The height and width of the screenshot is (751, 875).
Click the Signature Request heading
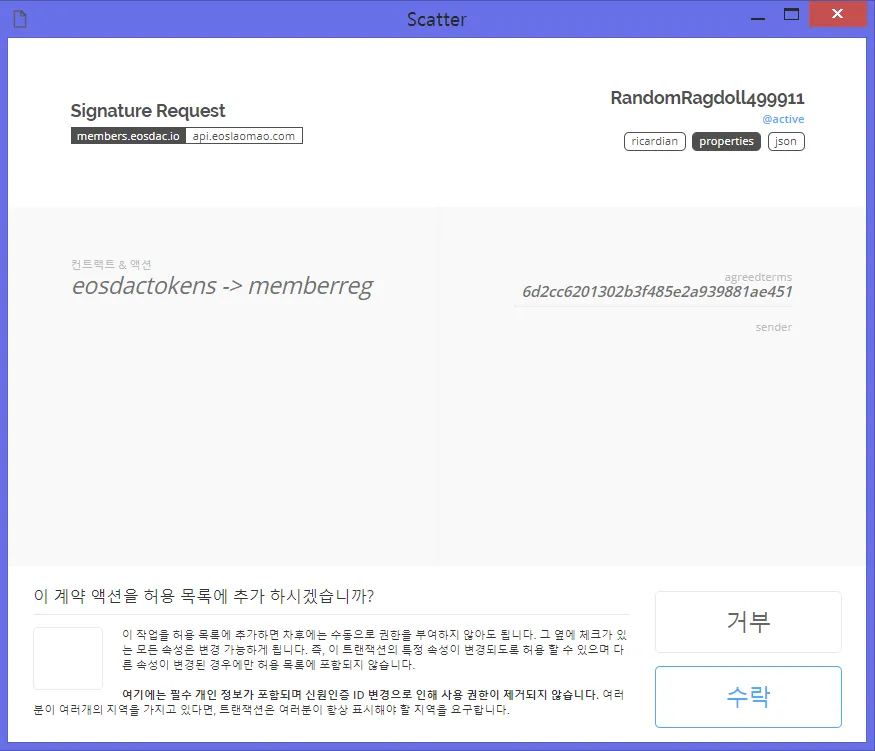pos(148,110)
